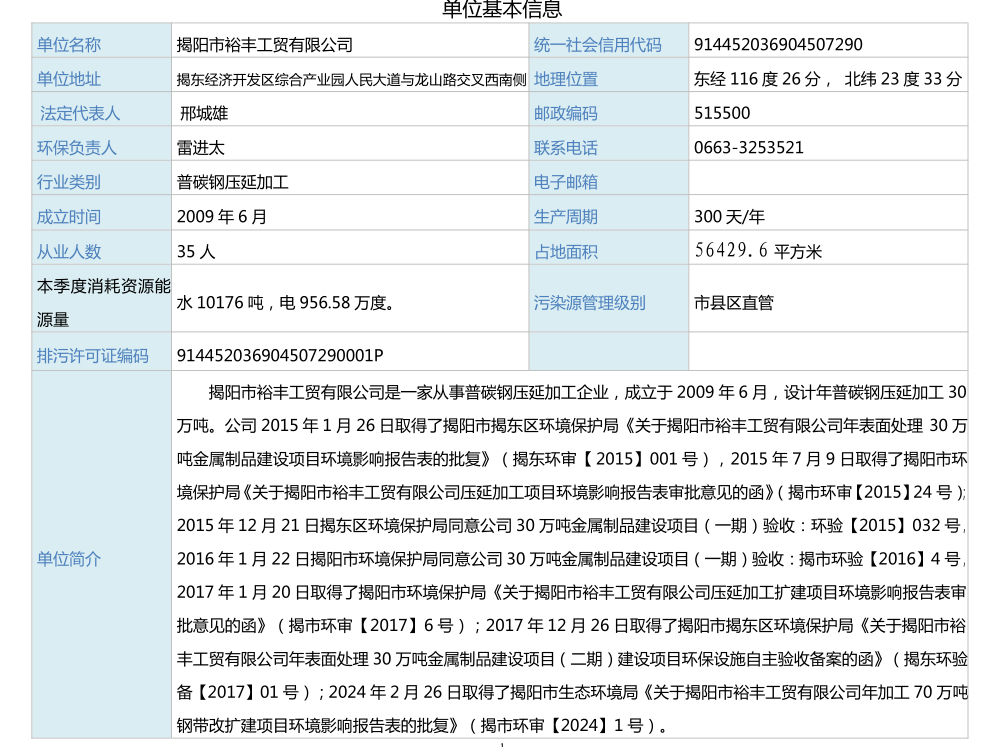This screenshot has height=747, width=1000.
Task: Select phone number 0663-3253521
Action: pyautogui.click(x=749, y=148)
